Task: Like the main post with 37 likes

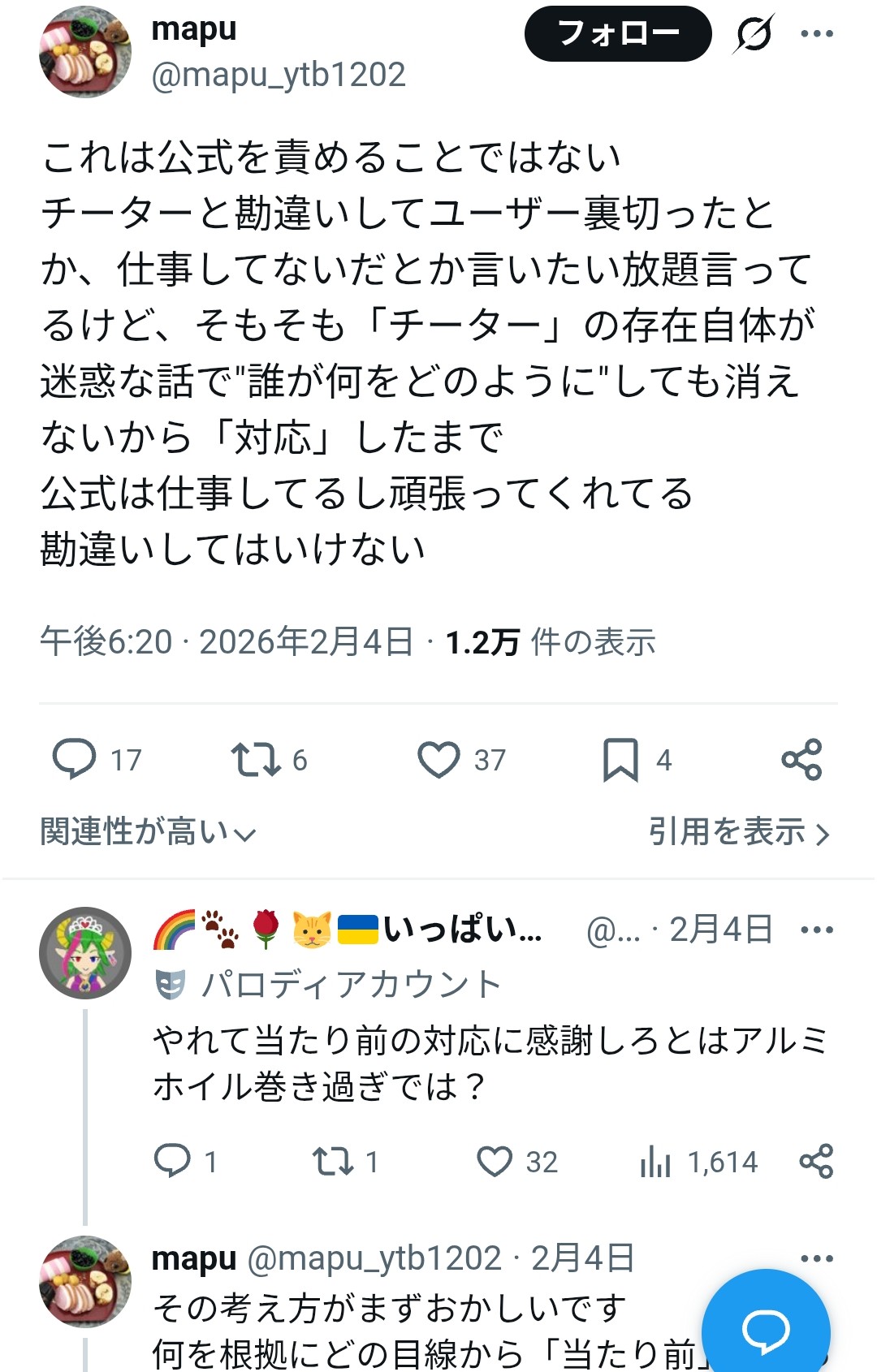Action: pyautogui.click(x=438, y=760)
